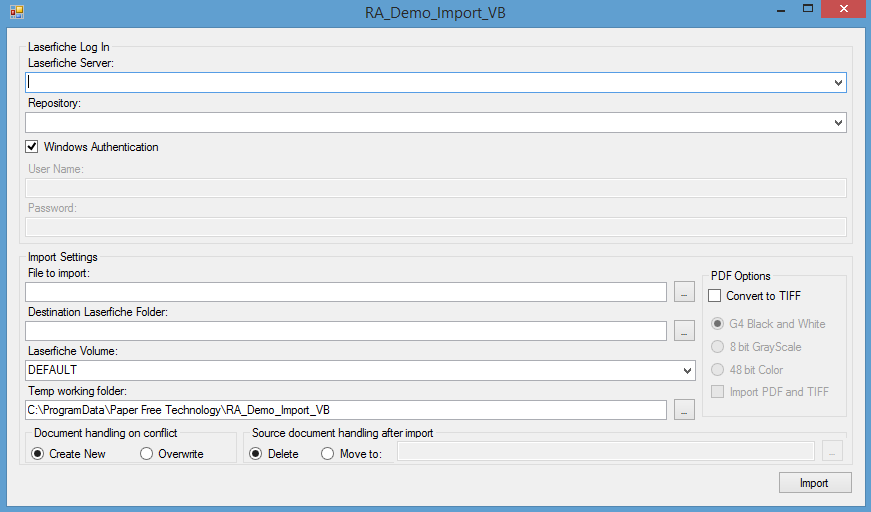Click the application icon in the title bar
The width and height of the screenshot is (871, 512).
(17, 12)
